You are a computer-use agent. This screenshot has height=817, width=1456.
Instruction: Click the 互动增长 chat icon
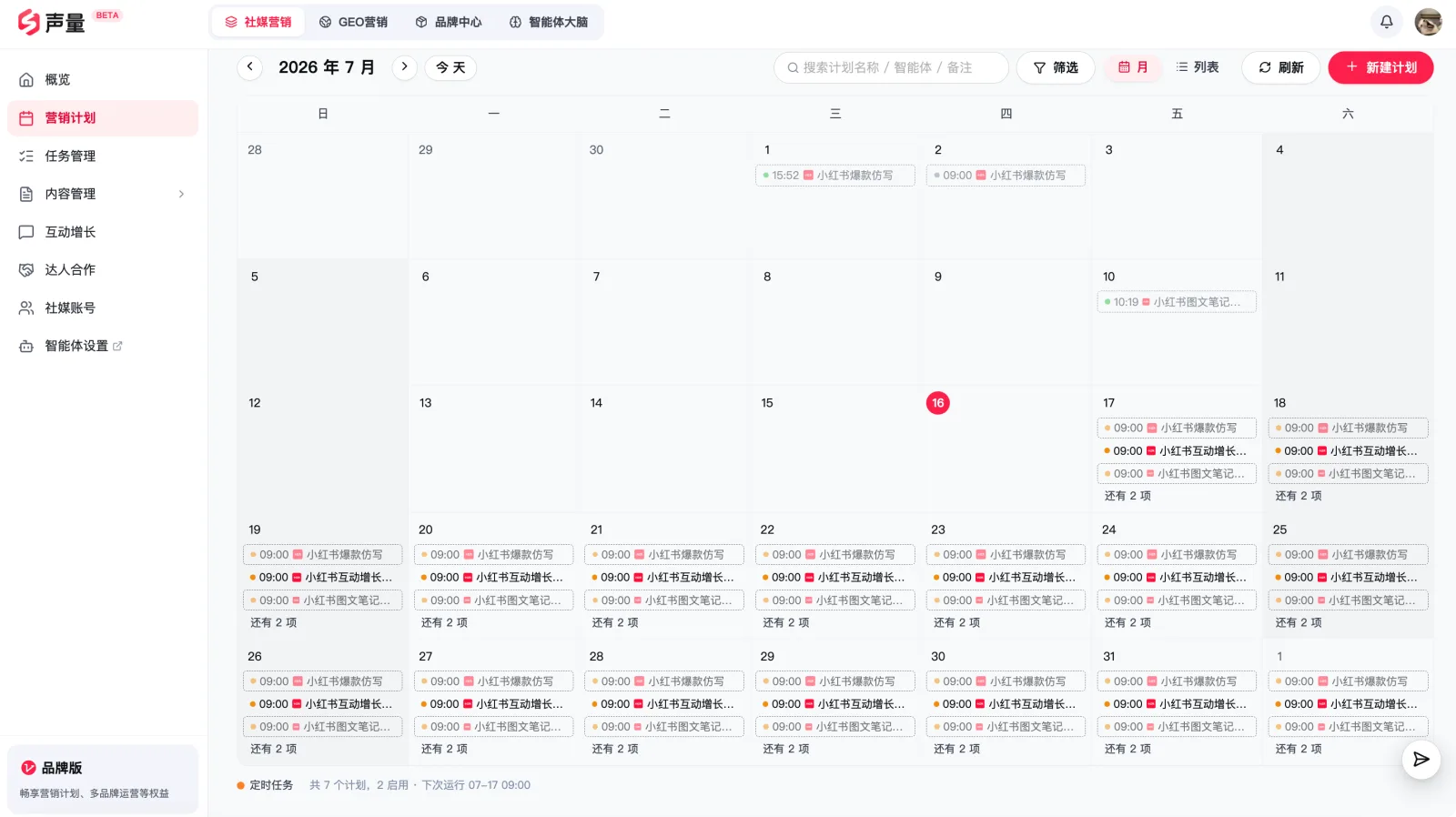tap(26, 232)
